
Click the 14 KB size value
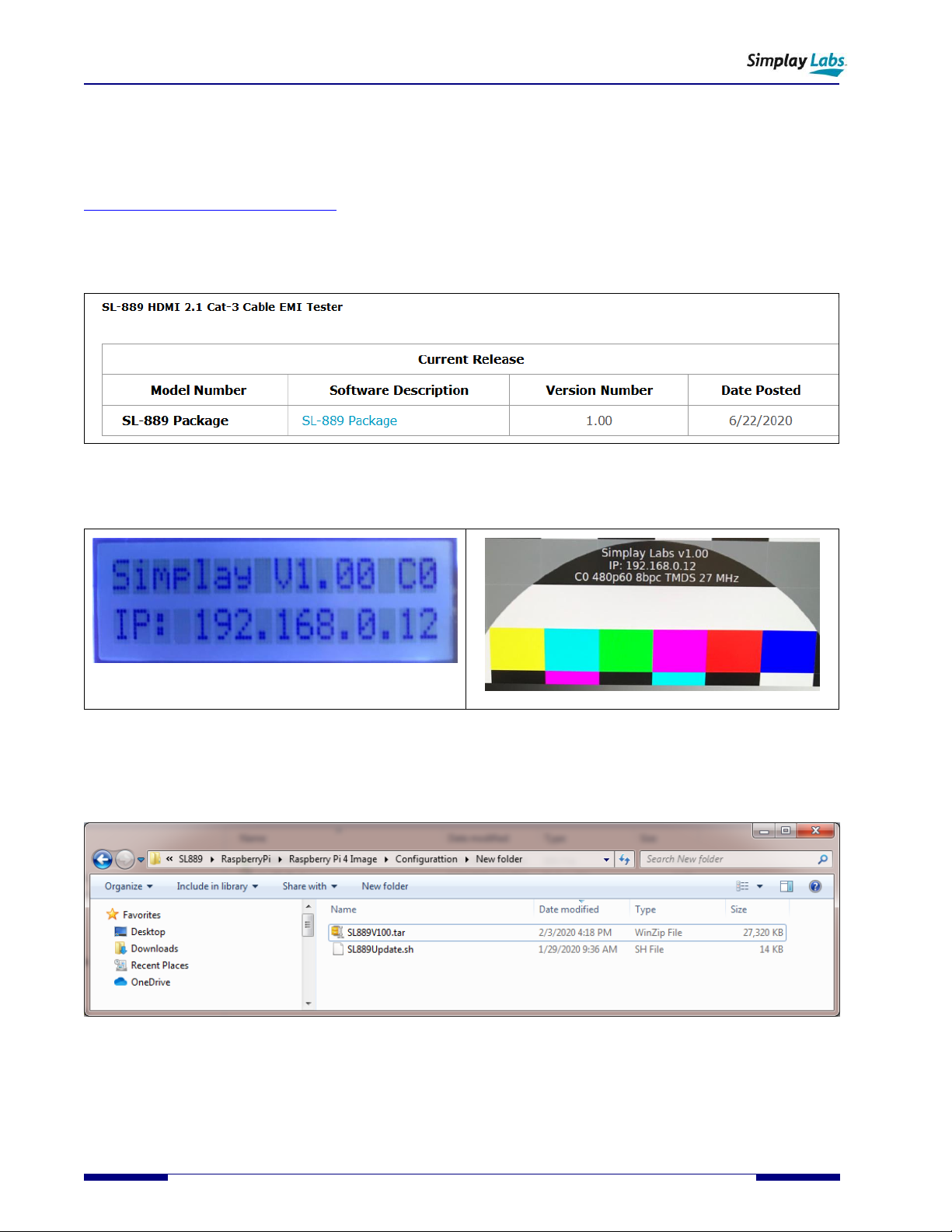pyautogui.click(x=771, y=950)
